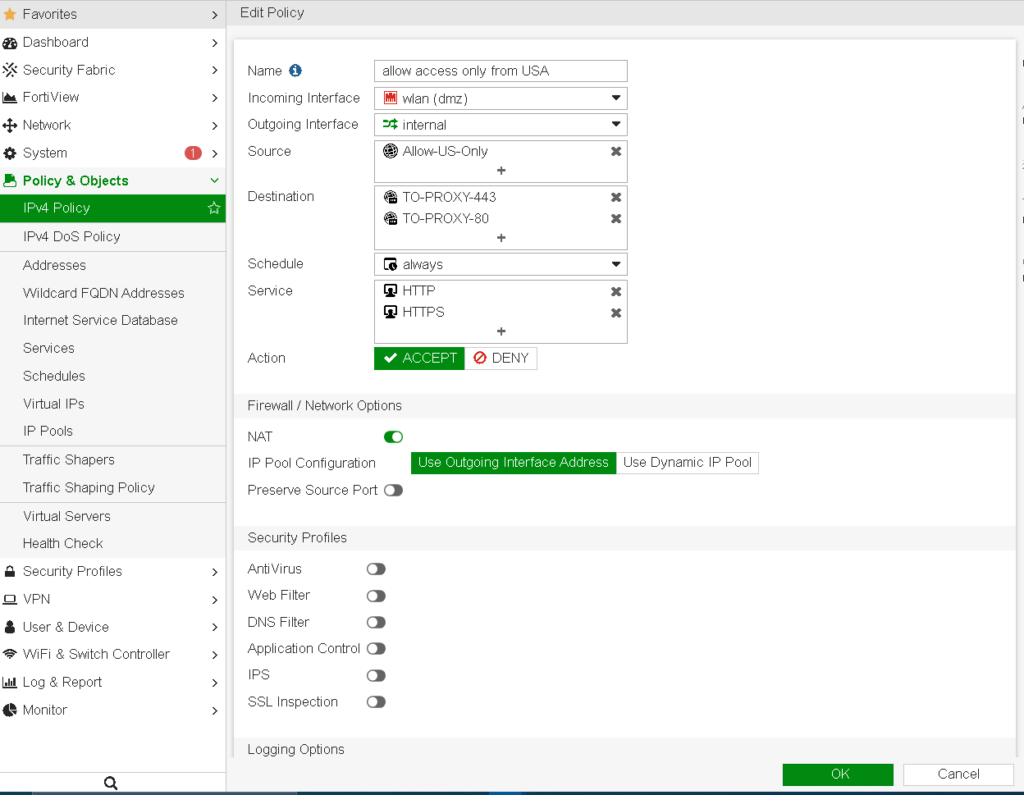
Task: Turn on AntiVirus security profile
Action: point(376,569)
